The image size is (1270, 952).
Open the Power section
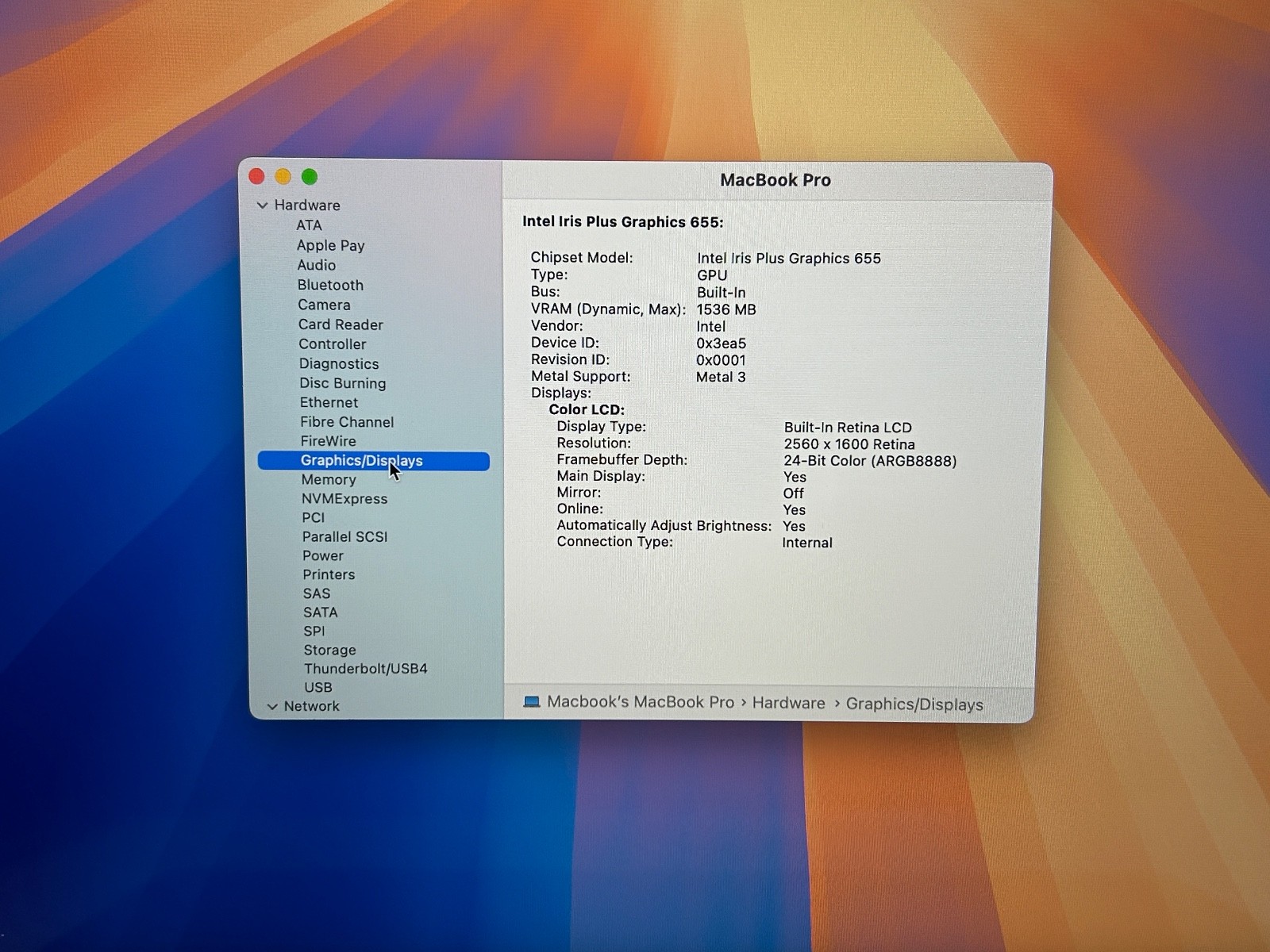tap(323, 556)
